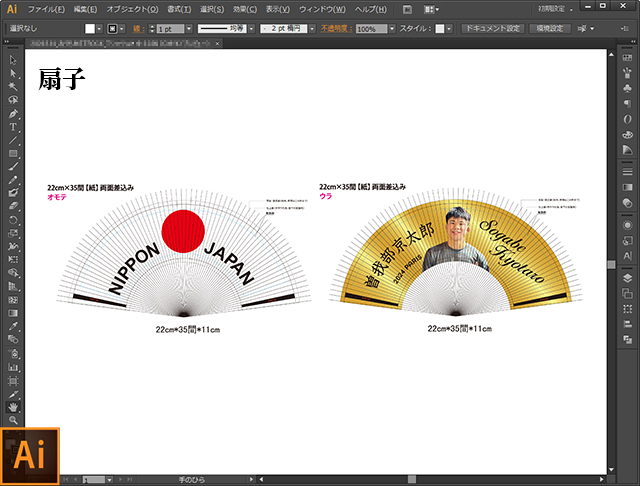640x486 pixels.
Task: Select the Magic Wand tool
Action: [x=13, y=87]
